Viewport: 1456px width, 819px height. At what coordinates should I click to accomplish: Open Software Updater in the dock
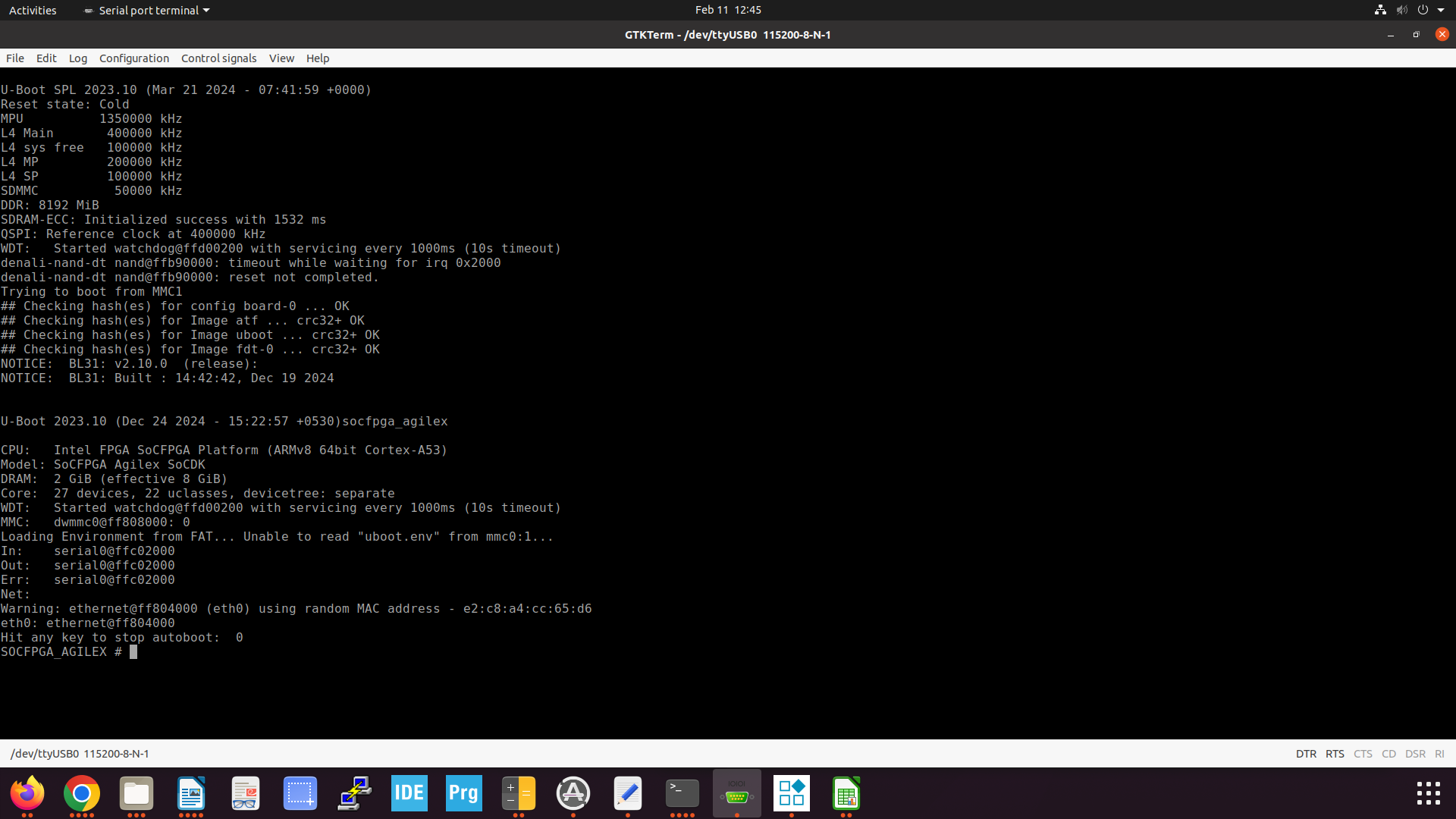573,793
